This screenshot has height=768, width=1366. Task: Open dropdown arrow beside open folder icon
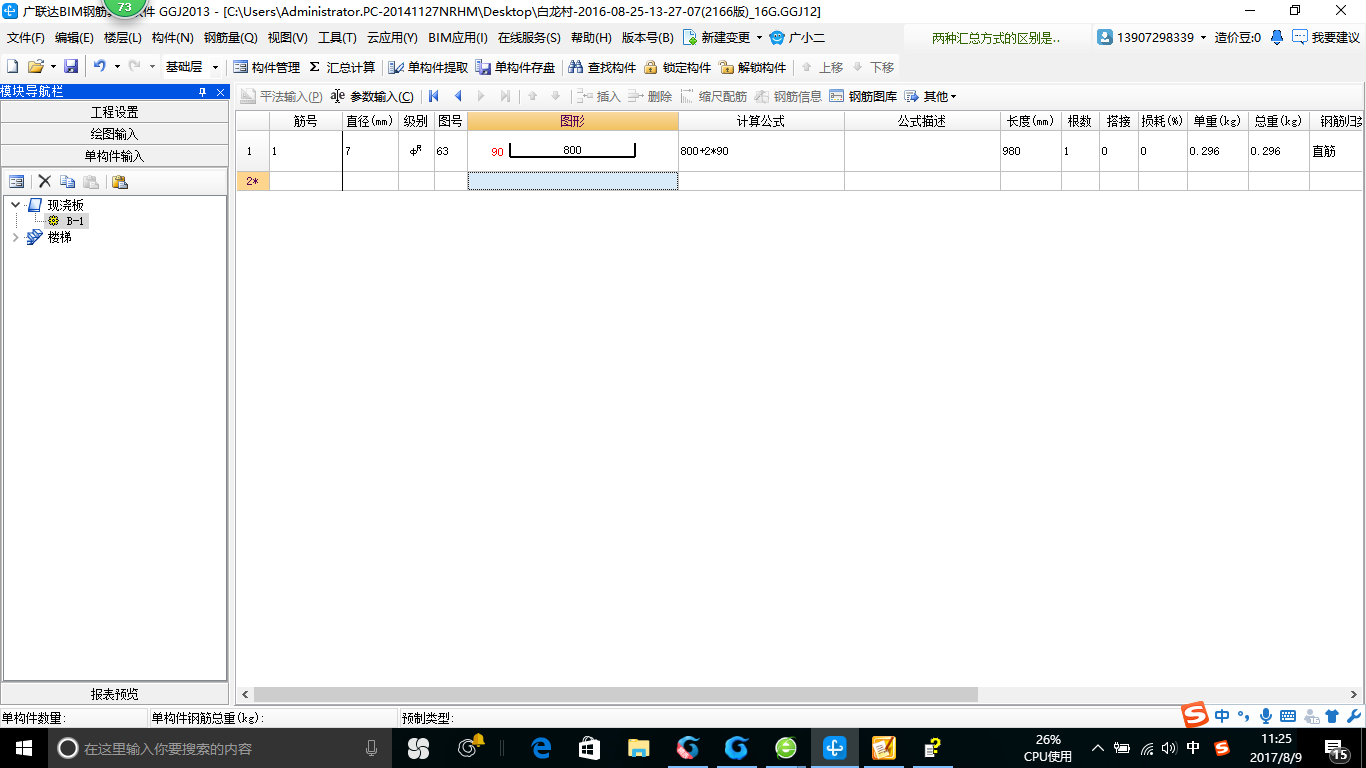pyautogui.click(x=53, y=67)
